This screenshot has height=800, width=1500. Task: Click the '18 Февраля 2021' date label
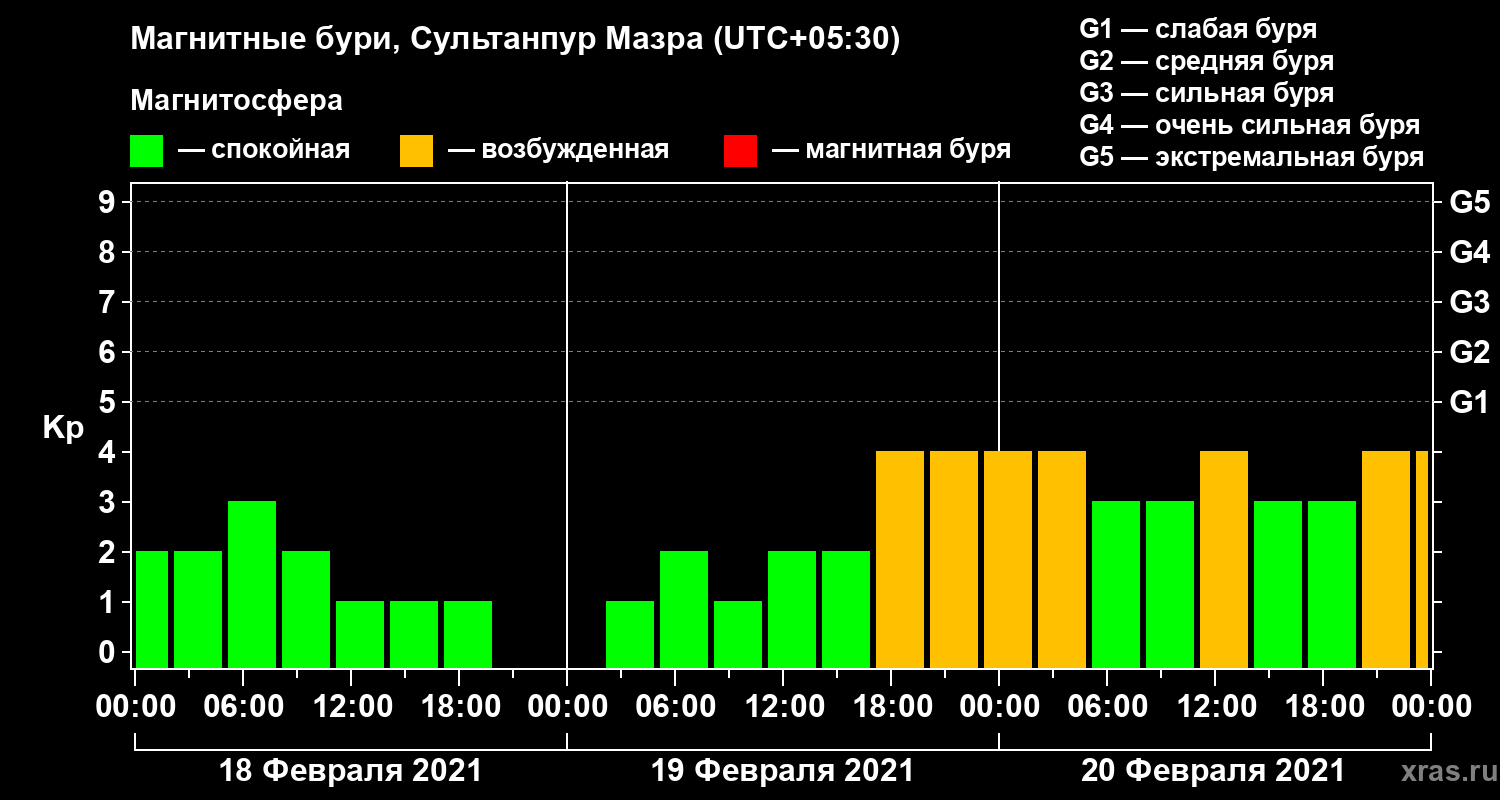(350, 771)
